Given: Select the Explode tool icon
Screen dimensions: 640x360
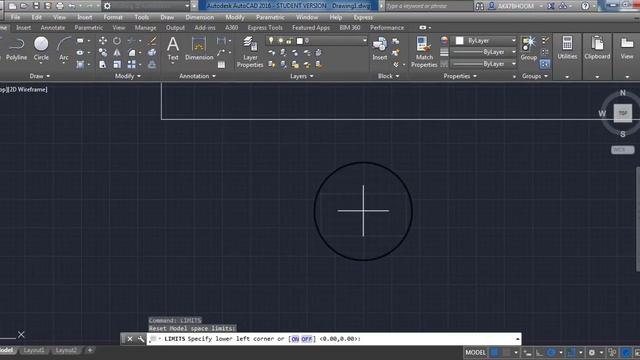Looking at the screenshot, I should (152, 53).
